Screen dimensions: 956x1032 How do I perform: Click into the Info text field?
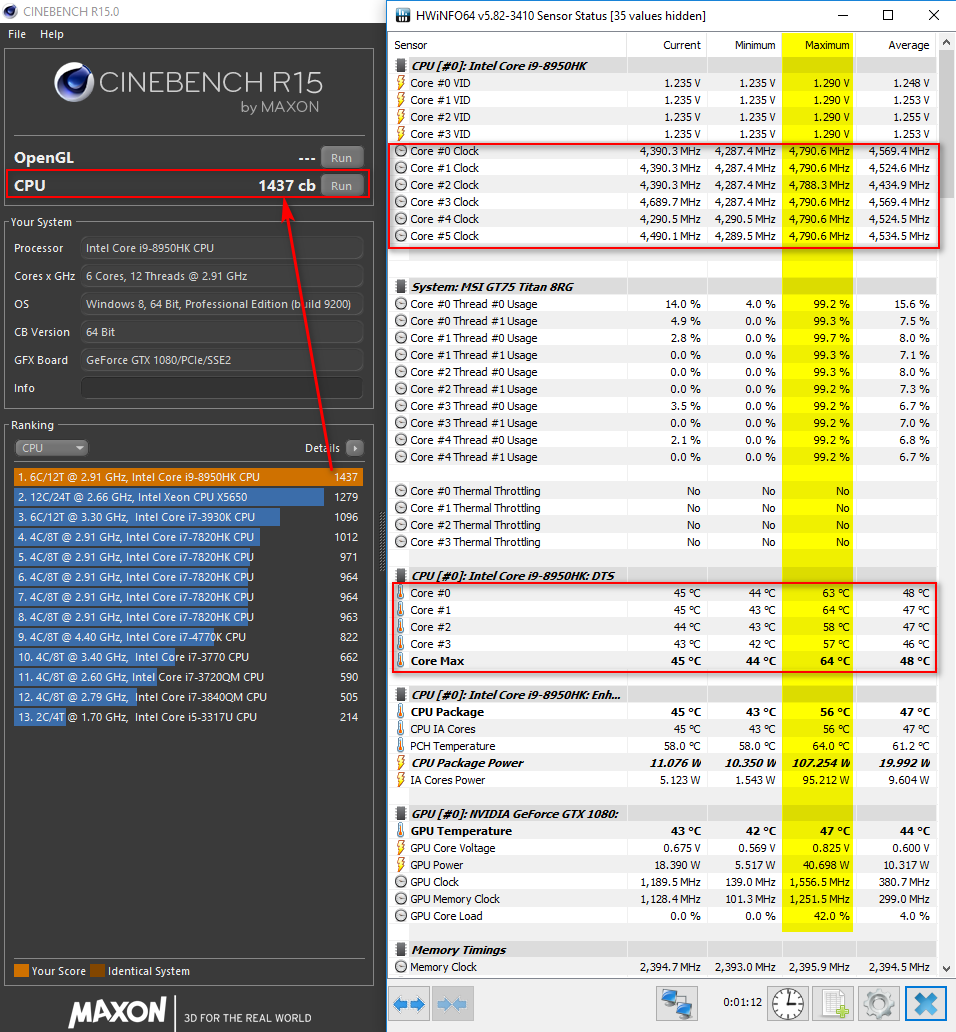(x=222, y=388)
